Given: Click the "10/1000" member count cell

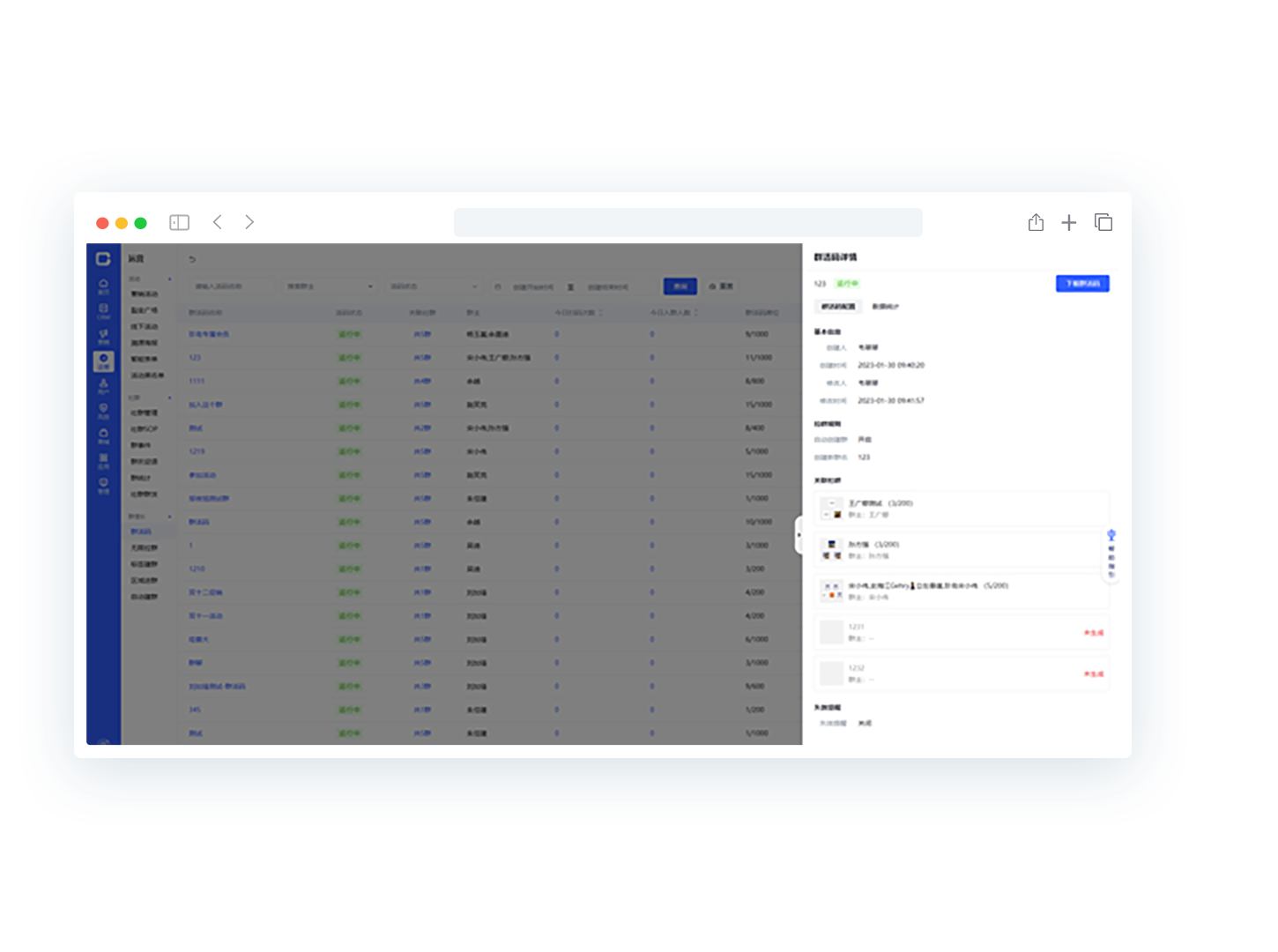Looking at the screenshot, I should tap(759, 522).
